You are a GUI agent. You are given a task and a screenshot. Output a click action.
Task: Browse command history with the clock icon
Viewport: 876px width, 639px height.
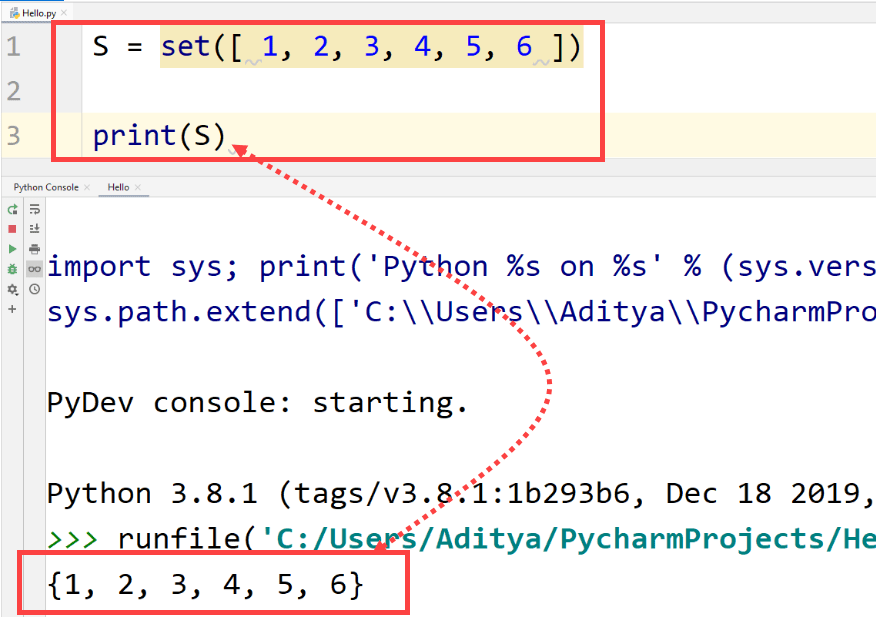pos(34,289)
